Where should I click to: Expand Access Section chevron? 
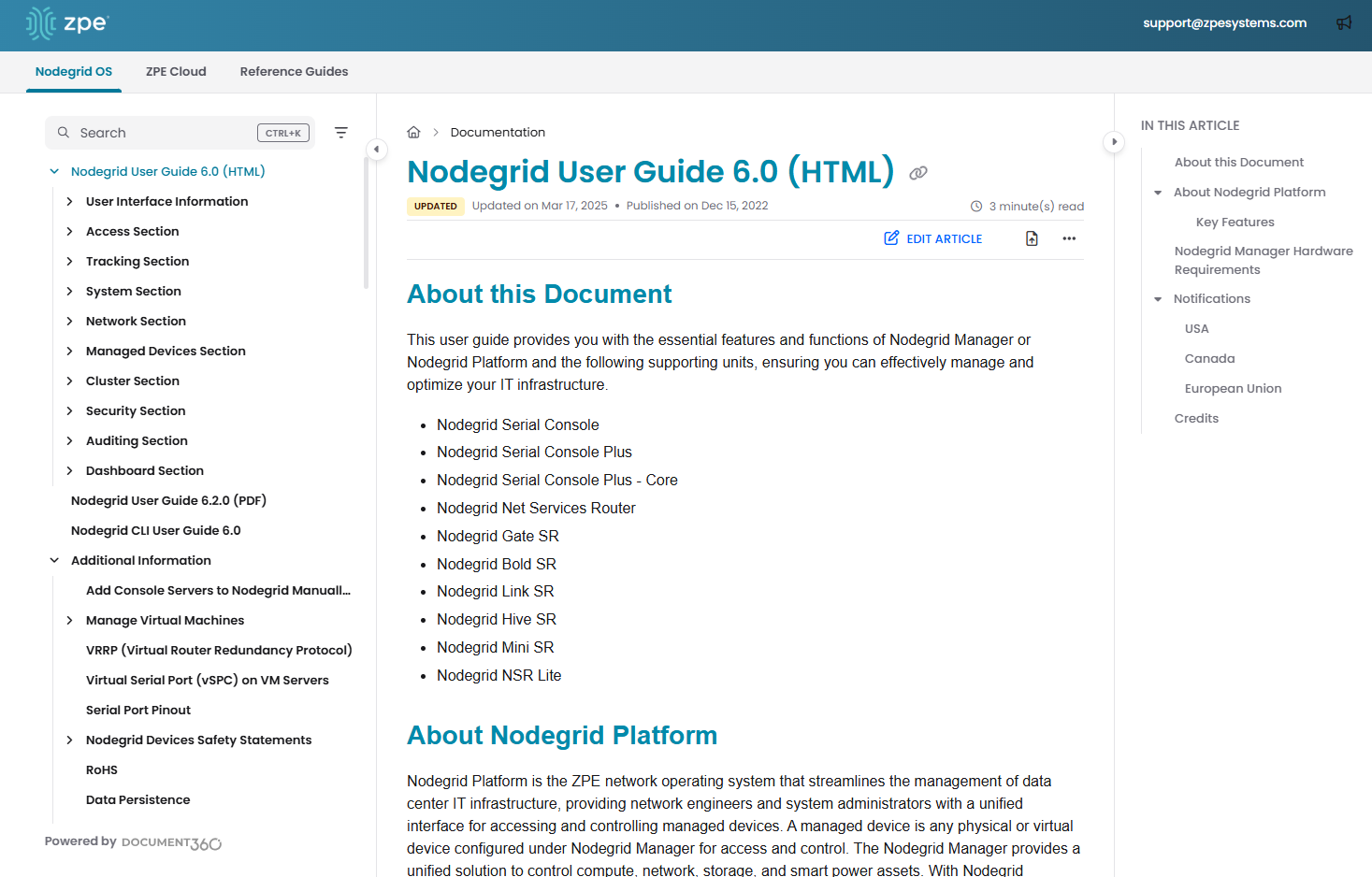tap(69, 231)
